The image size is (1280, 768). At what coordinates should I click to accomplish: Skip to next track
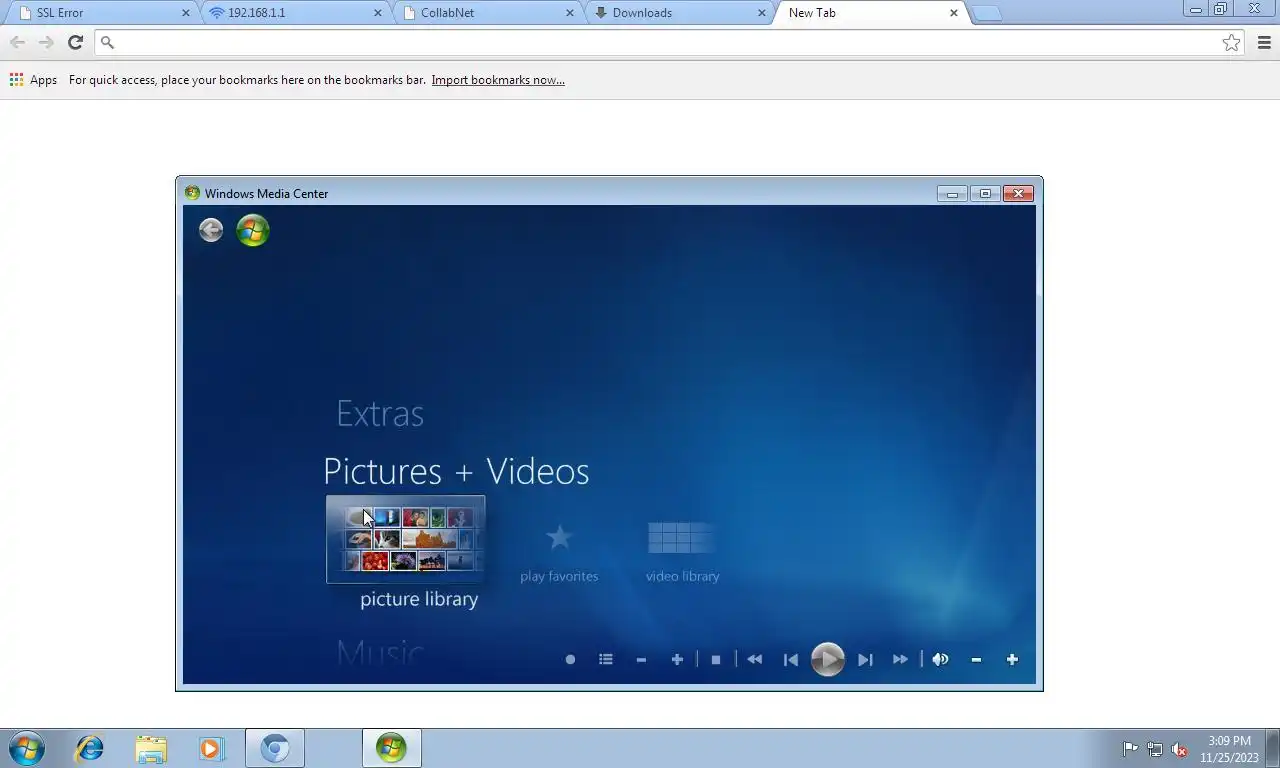pos(866,660)
